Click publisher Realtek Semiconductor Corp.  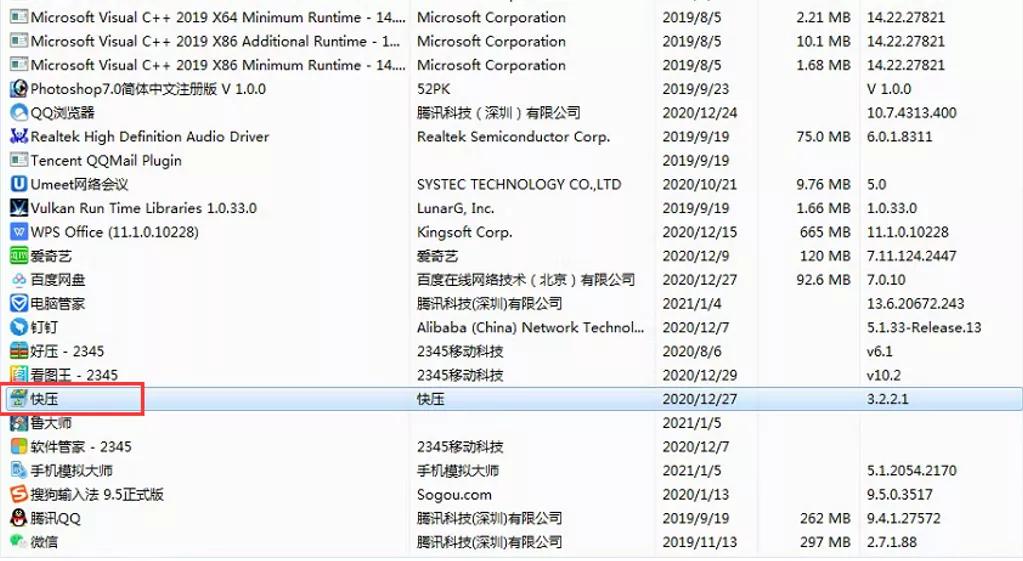pos(513,136)
